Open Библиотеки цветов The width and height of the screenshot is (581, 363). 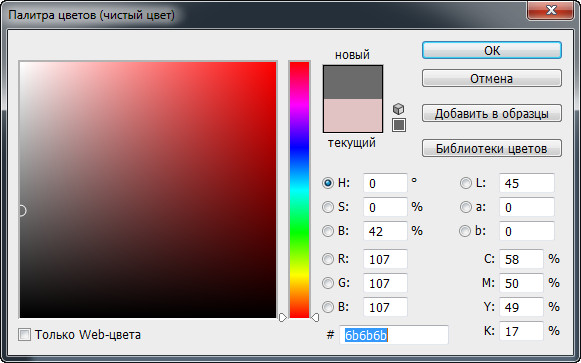[492, 148]
